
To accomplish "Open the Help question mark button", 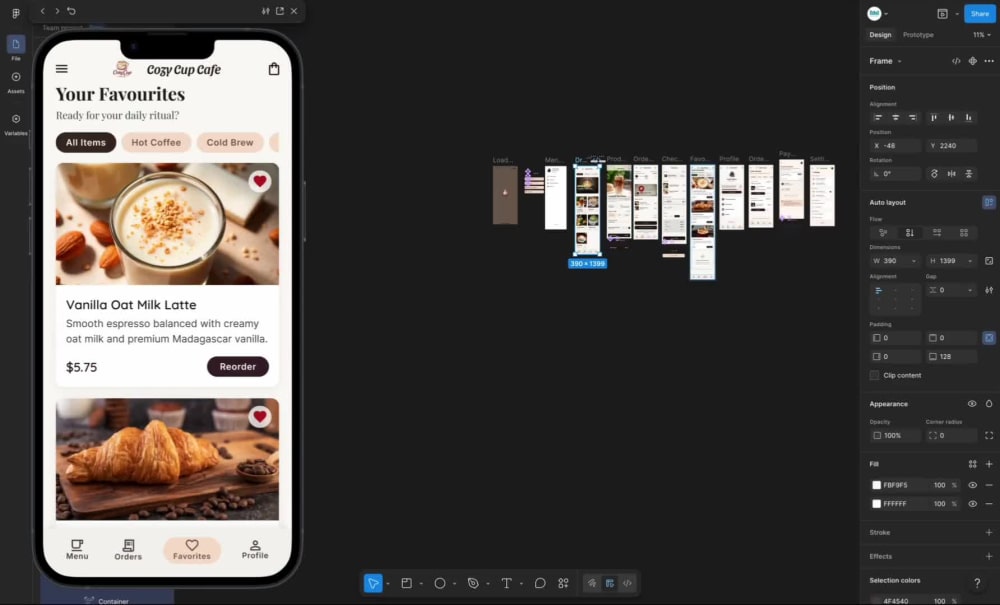I will [977, 583].
